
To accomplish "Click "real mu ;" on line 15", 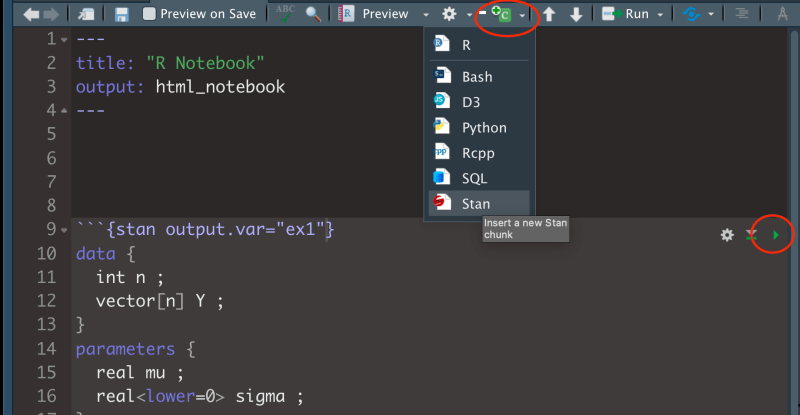I will point(140,373).
